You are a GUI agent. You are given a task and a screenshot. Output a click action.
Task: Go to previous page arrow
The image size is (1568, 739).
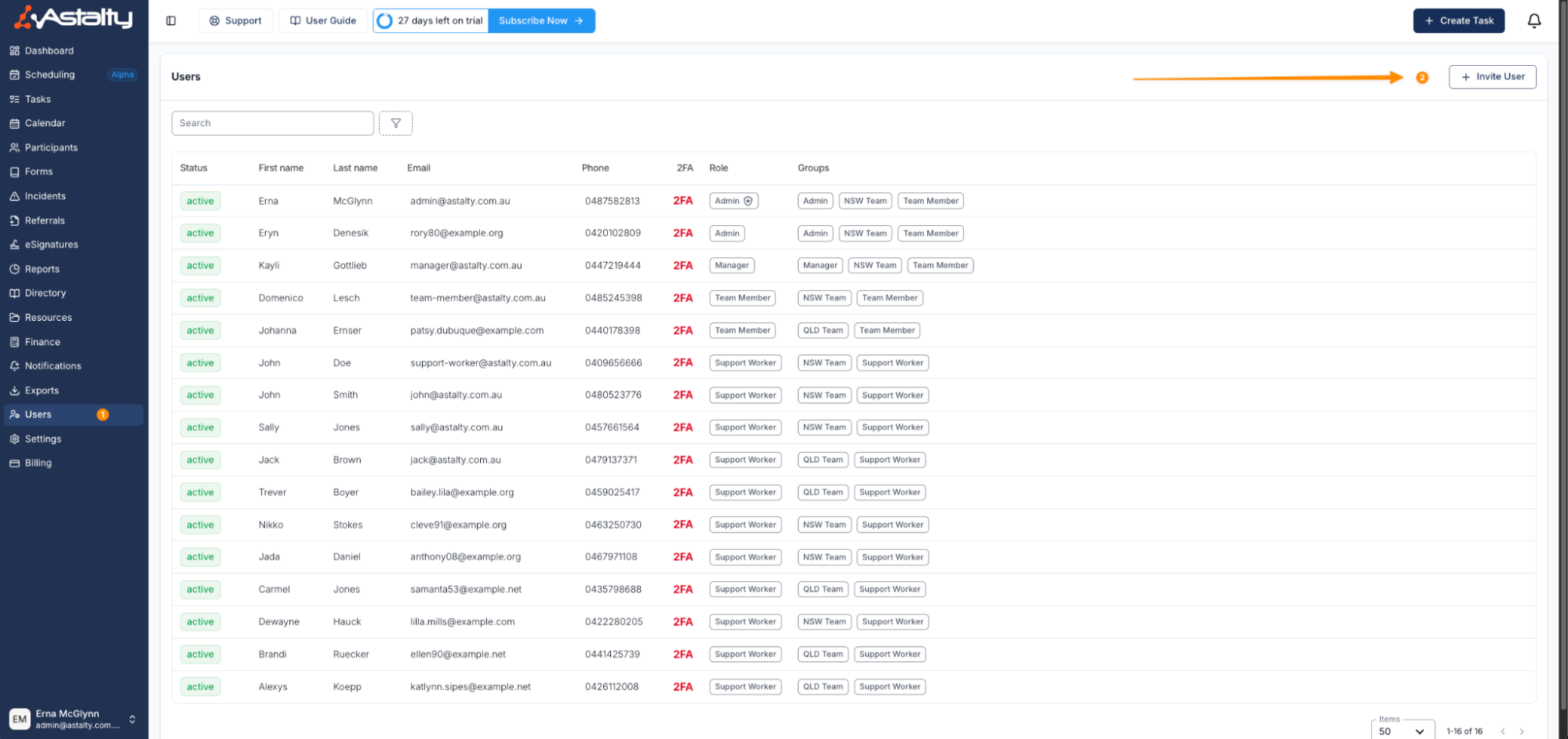(1503, 731)
